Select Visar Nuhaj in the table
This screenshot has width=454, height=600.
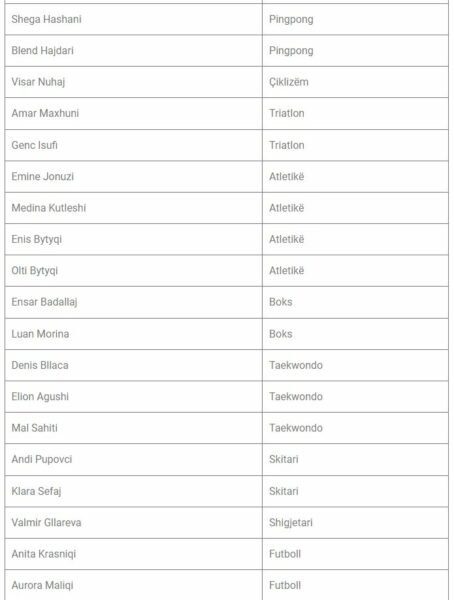coord(134,82)
